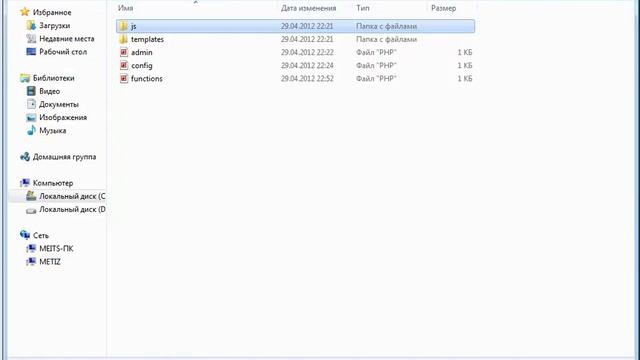Select the admin file name
Screen dimensions: 640x360
[x=142, y=52]
